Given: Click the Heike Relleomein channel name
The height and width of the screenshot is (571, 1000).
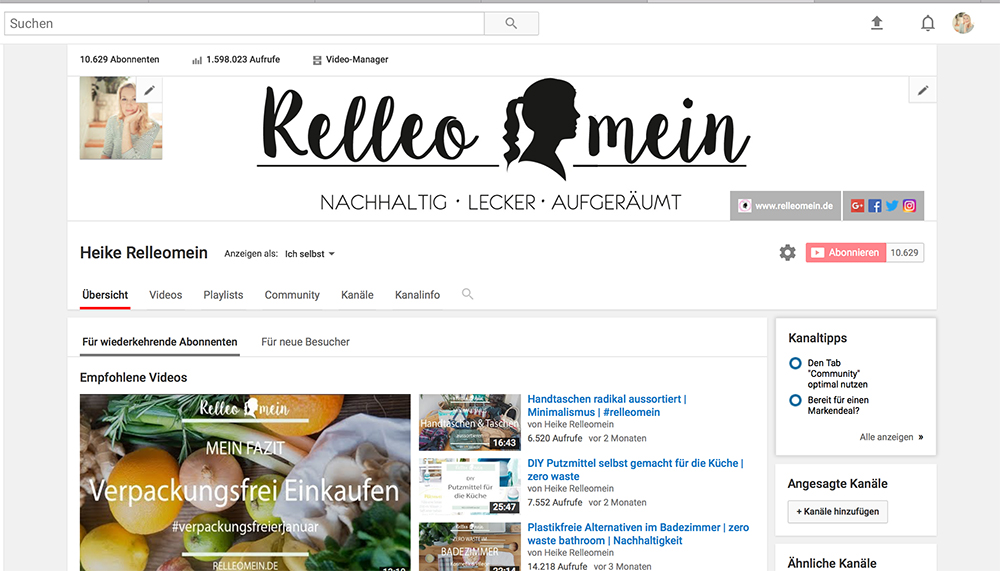Looking at the screenshot, I should click(x=143, y=253).
